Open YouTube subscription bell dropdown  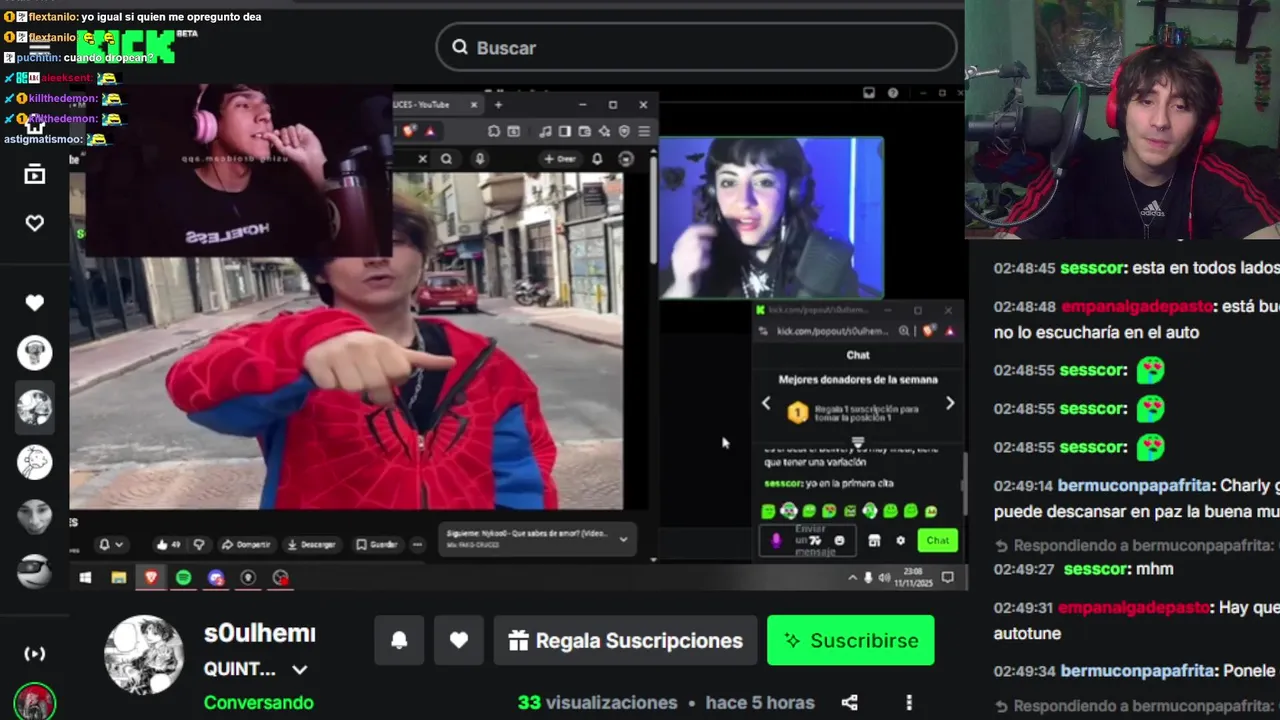pos(110,544)
